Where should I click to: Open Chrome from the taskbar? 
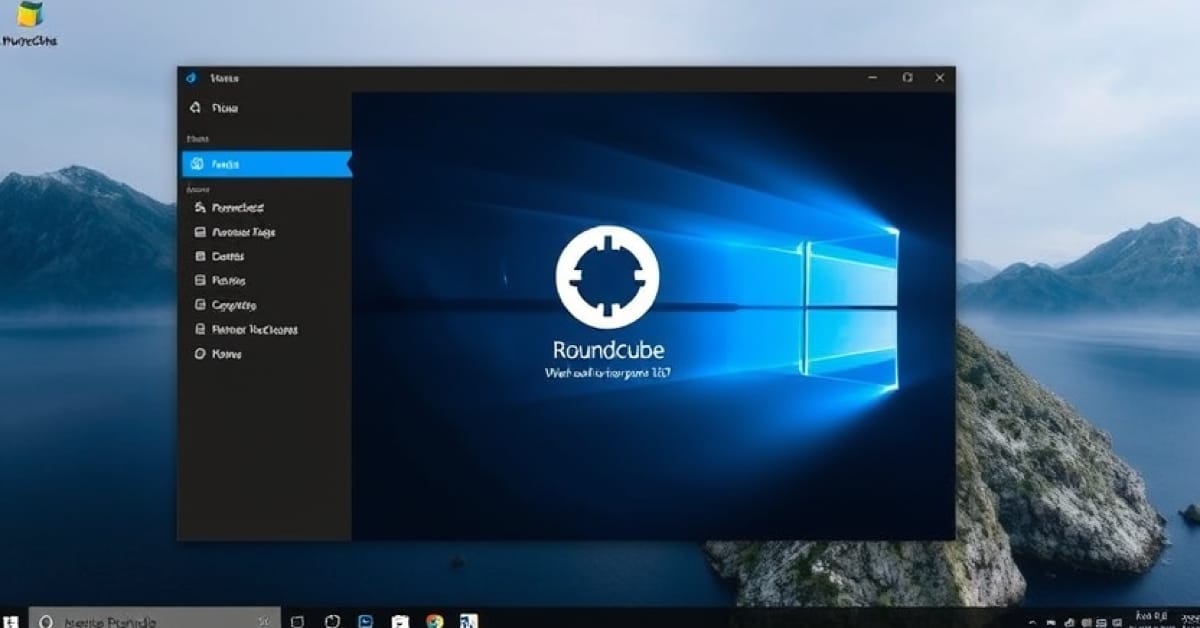click(x=433, y=618)
